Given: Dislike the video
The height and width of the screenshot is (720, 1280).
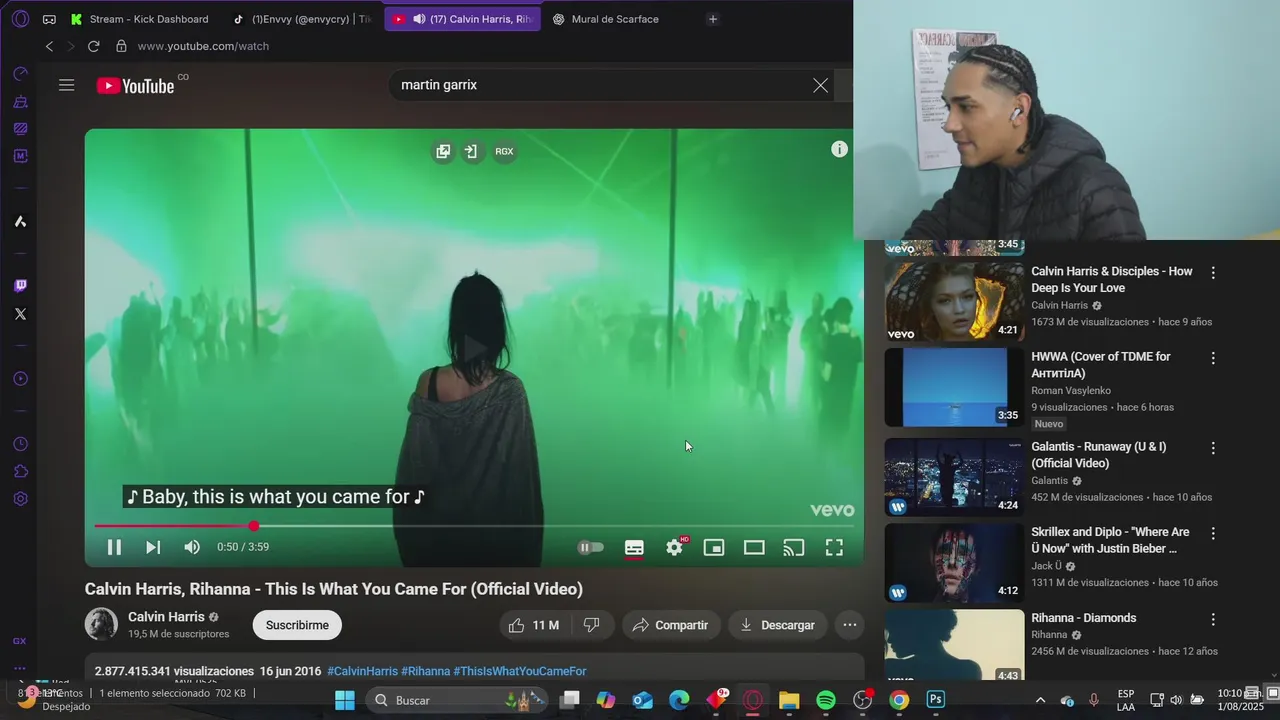Looking at the screenshot, I should [591, 625].
